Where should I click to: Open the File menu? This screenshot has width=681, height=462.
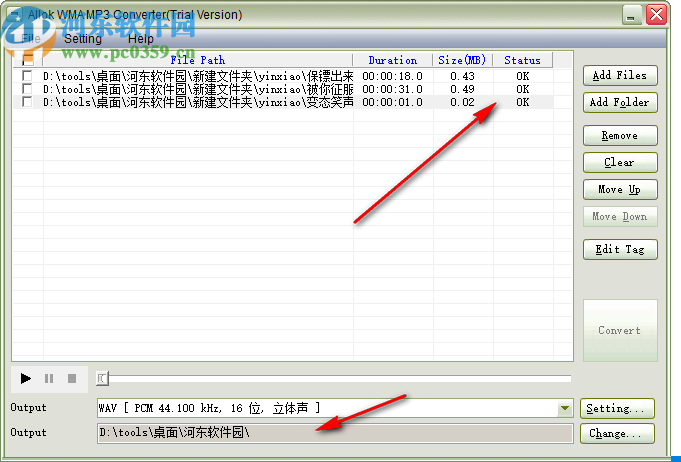point(31,39)
